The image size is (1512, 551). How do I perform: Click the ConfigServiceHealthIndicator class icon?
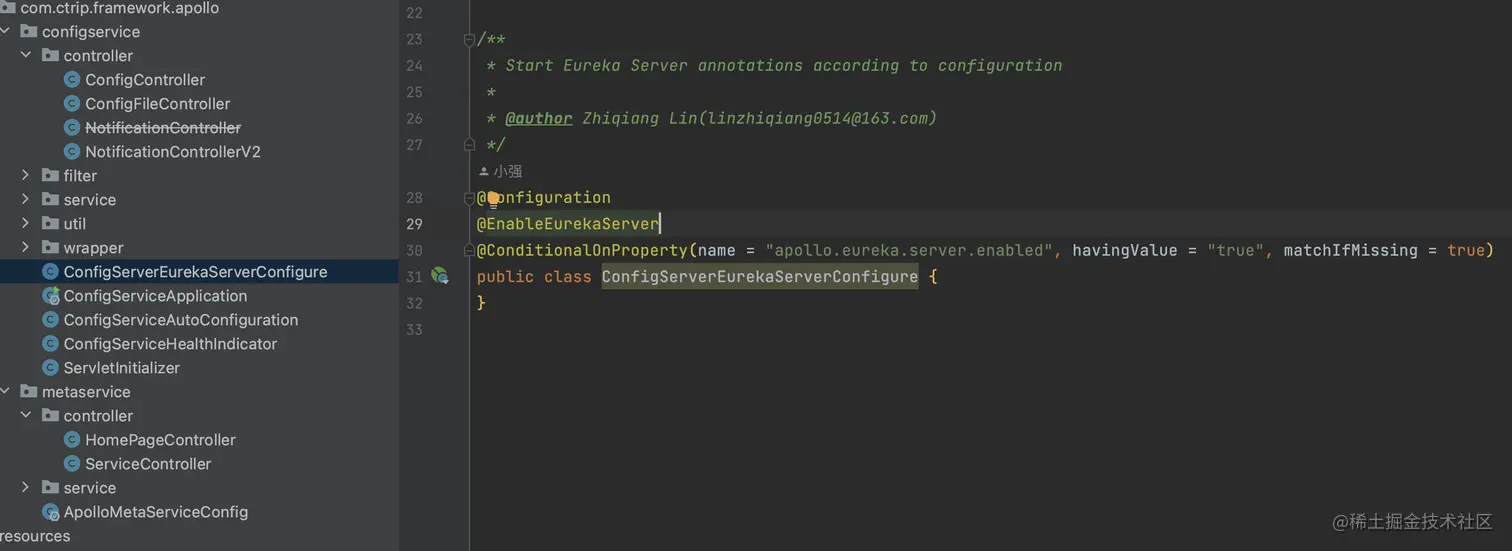(50, 344)
